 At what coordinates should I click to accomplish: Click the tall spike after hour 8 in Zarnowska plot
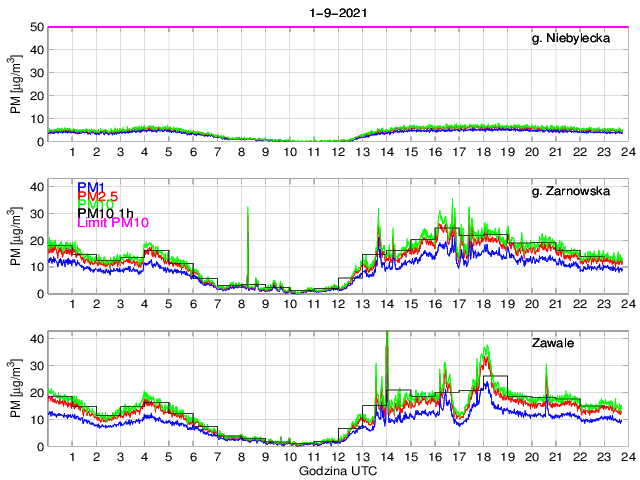pos(247,210)
